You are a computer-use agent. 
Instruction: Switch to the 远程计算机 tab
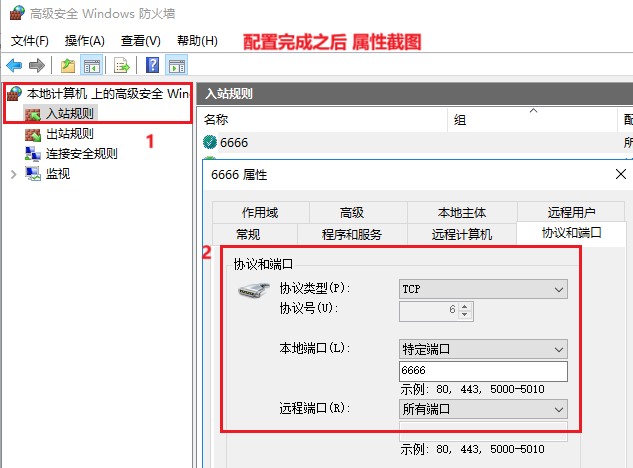(x=462, y=234)
